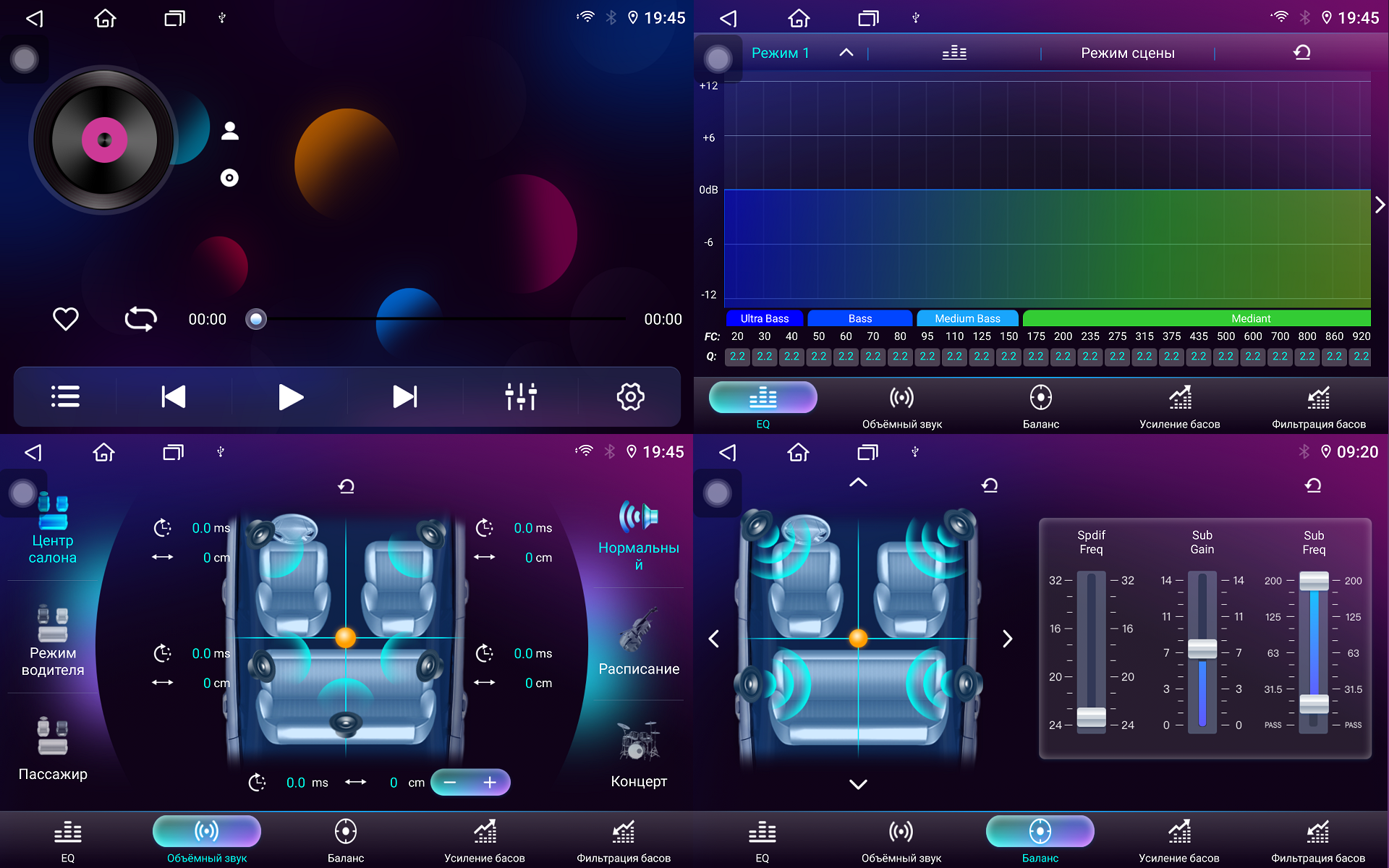The width and height of the screenshot is (1389, 868).
Task: Click plus to increase subwoofer delay
Action: 490,782
